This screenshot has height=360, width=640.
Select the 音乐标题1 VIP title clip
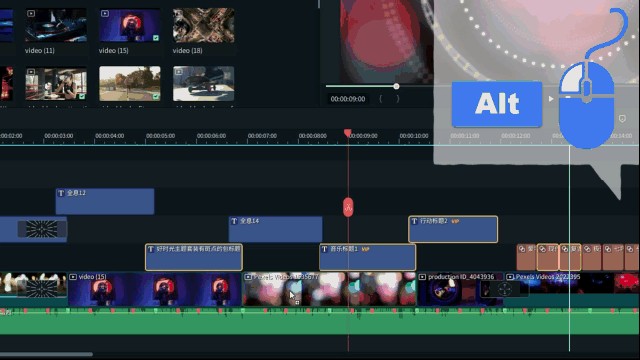click(368, 257)
